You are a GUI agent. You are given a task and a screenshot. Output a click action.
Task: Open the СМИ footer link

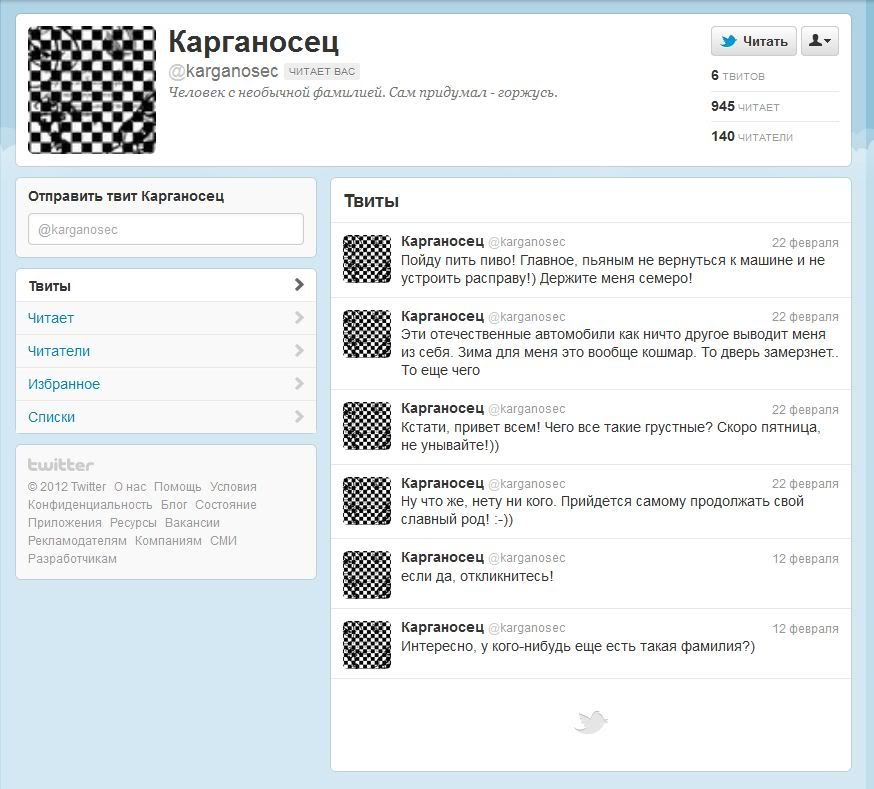(x=223, y=540)
